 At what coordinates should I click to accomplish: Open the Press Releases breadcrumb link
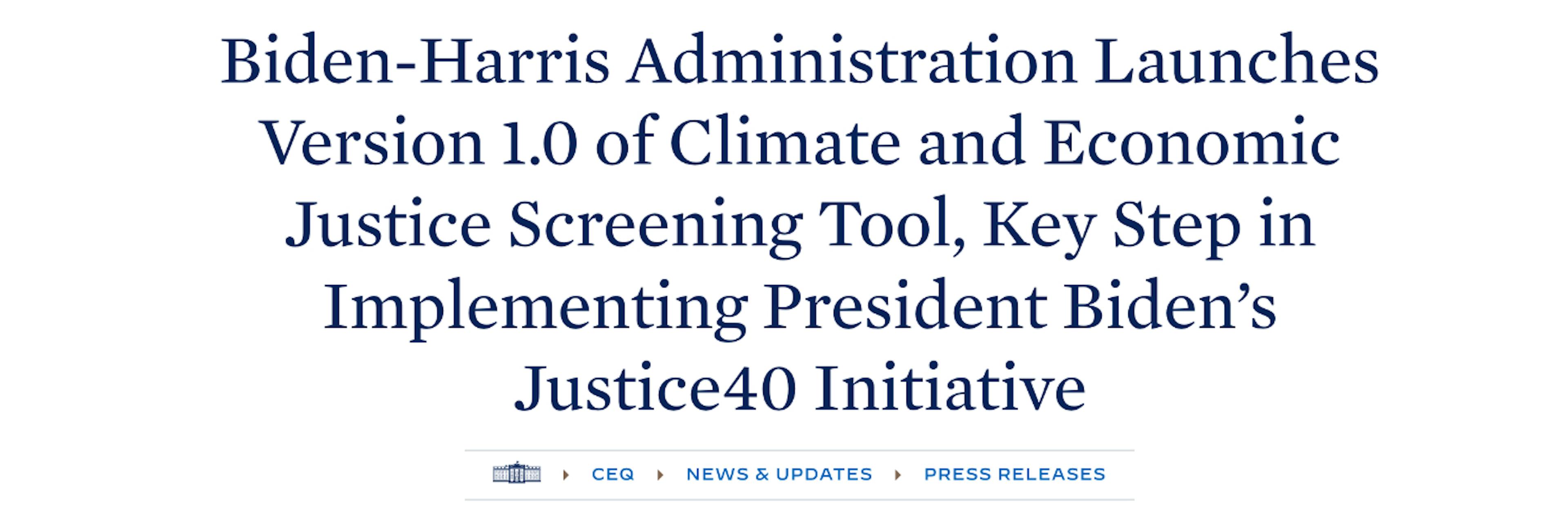(1014, 474)
